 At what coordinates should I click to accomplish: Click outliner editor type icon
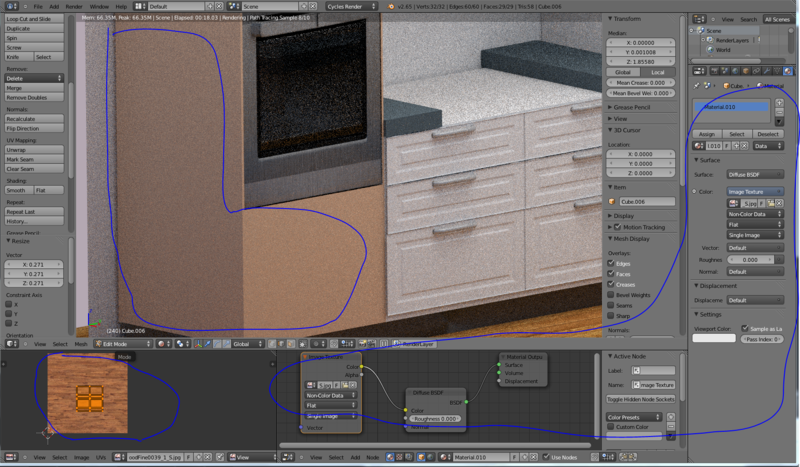pyautogui.click(x=699, y=19)
